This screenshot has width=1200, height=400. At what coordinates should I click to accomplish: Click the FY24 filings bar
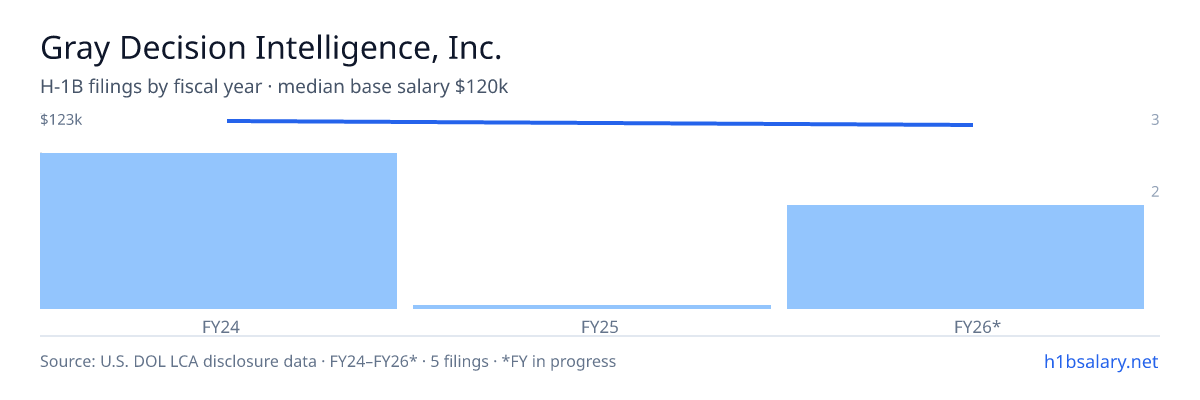click(x=218, y=231)
